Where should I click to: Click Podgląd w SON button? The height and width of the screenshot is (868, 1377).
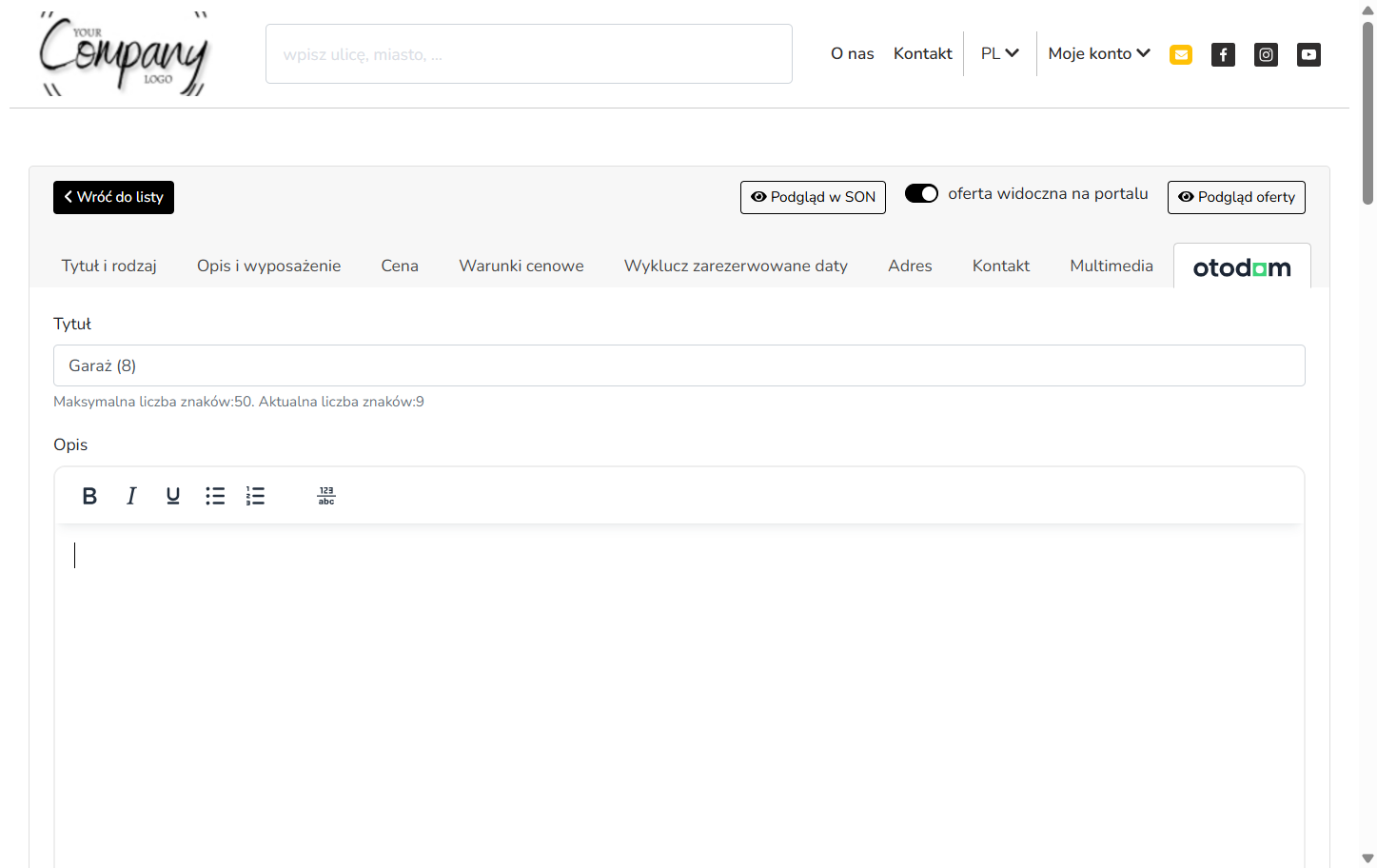pyautogui.click(x=813, y=197)
